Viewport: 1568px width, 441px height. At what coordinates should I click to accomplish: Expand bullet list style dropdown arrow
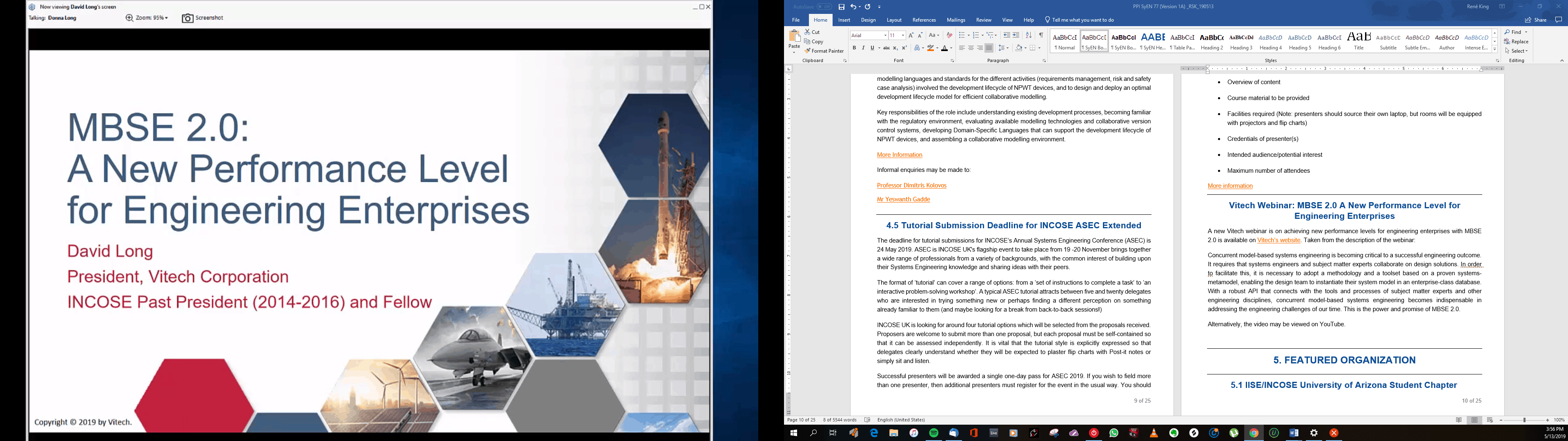coord(969,36)
